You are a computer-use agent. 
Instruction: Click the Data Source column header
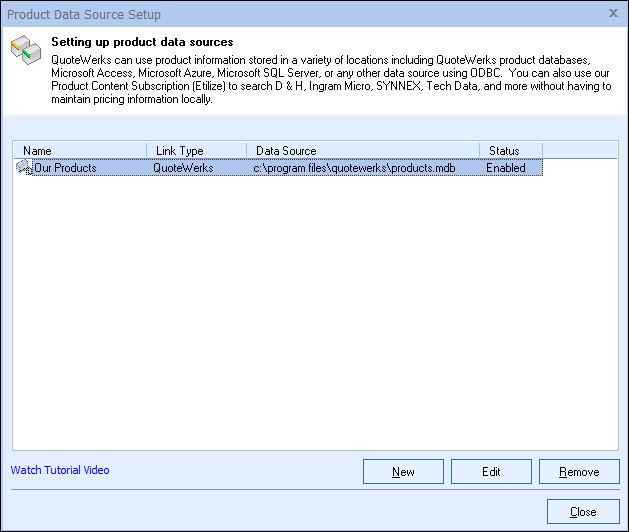tap(362, 151)
